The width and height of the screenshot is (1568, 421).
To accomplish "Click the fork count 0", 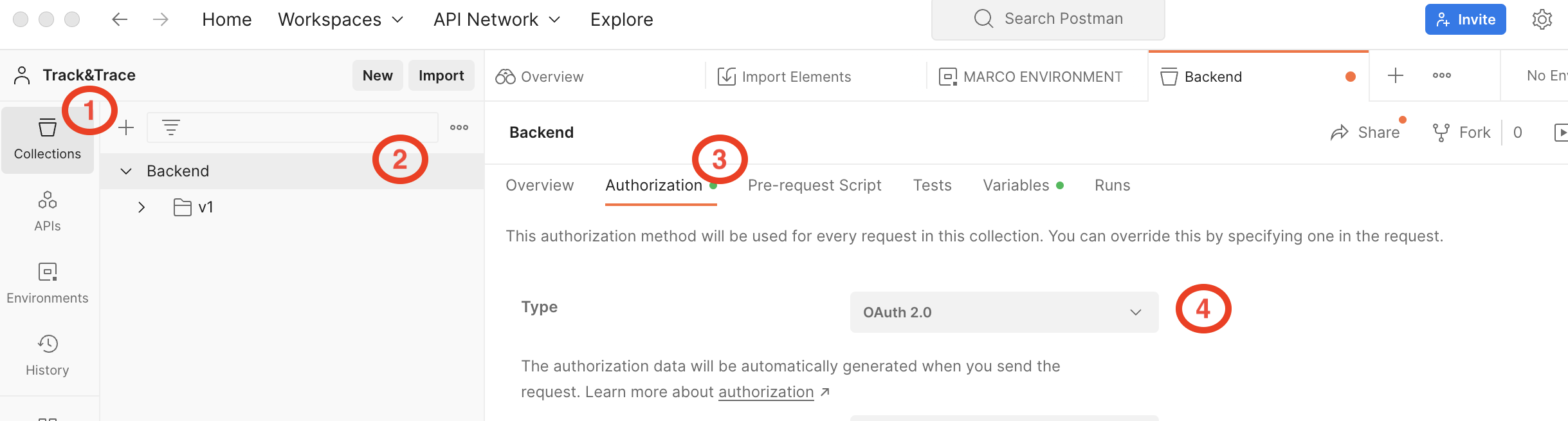I will click(x=1518, y=133).
